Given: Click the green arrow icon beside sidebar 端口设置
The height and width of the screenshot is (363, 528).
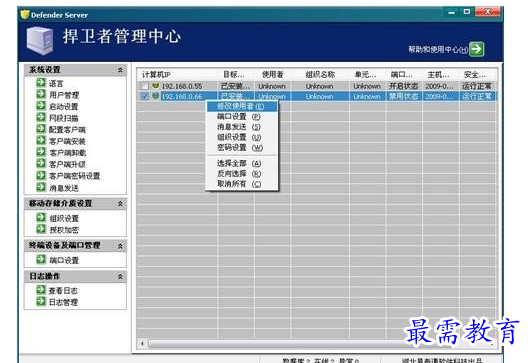Looking at the screenshot, I should 41,260.
